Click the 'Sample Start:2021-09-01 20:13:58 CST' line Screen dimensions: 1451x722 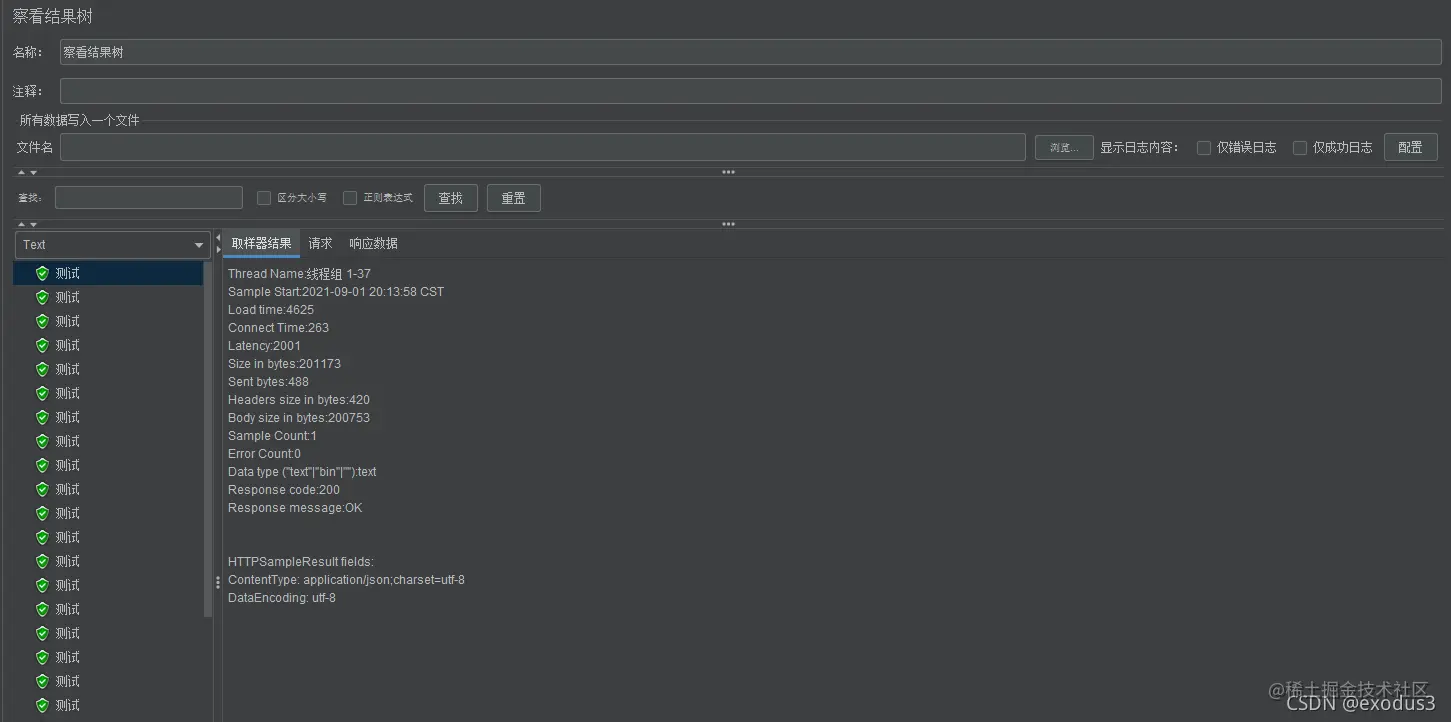336,292
